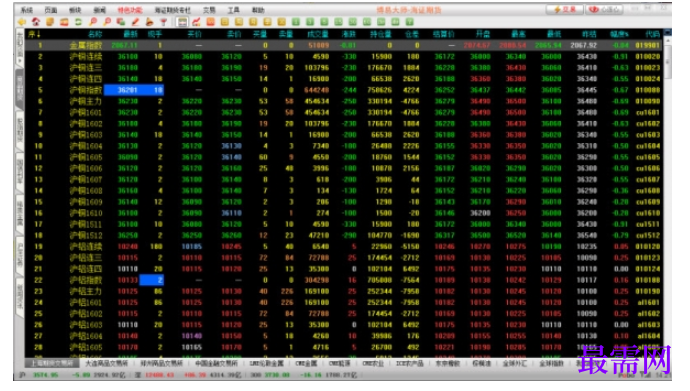Image resolution: width=690 pixels, height=391 pixels.
Task: Click the button beside the 交易 button
Action: (x=604, y=9)
